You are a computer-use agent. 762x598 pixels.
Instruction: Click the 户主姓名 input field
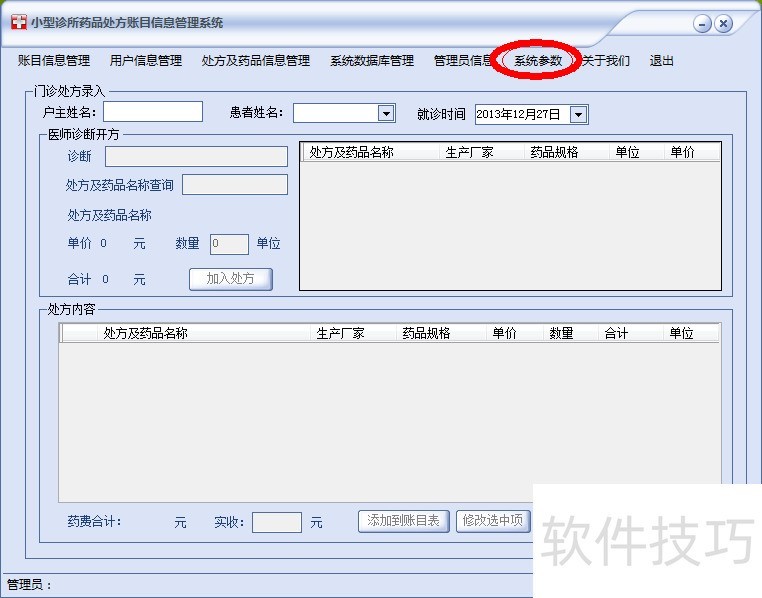point(152,112)
